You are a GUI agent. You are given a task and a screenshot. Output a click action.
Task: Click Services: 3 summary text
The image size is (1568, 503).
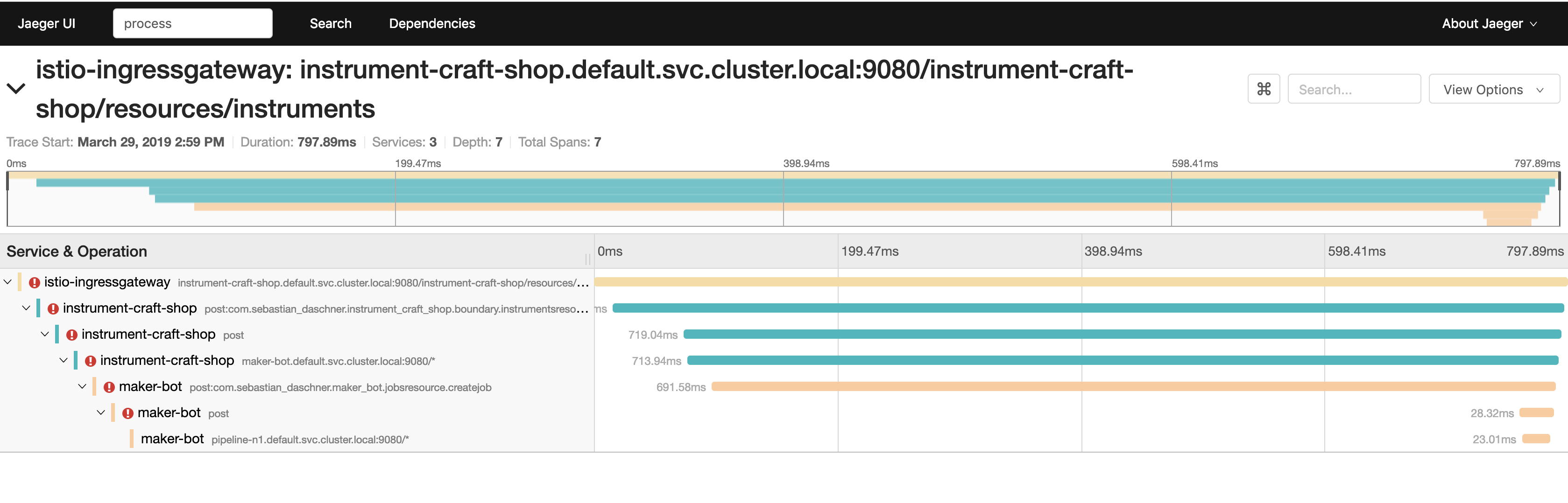404,142
